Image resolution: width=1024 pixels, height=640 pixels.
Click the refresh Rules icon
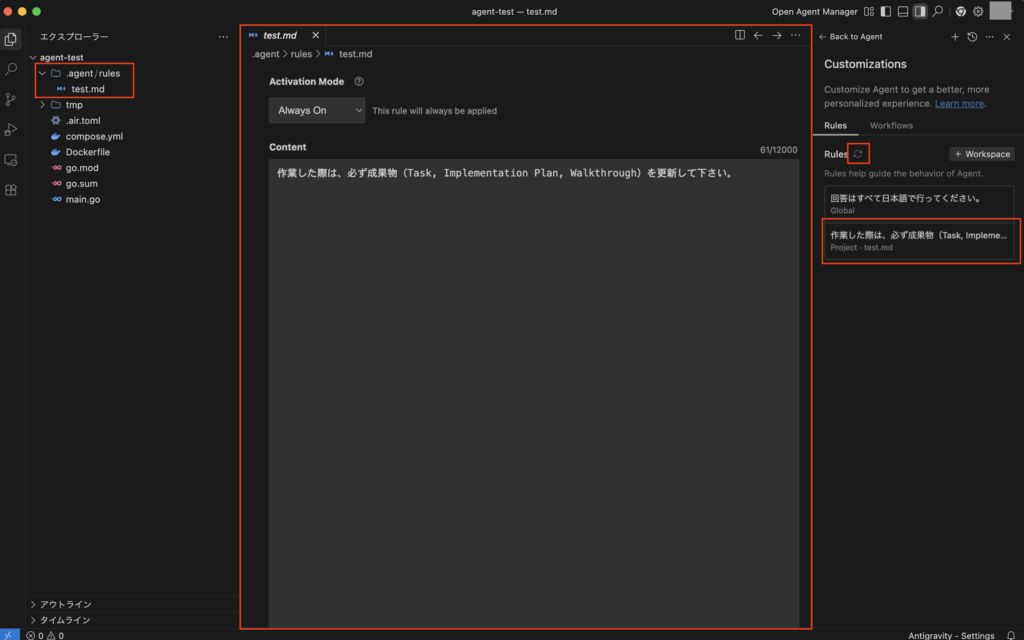click(858, 154)
